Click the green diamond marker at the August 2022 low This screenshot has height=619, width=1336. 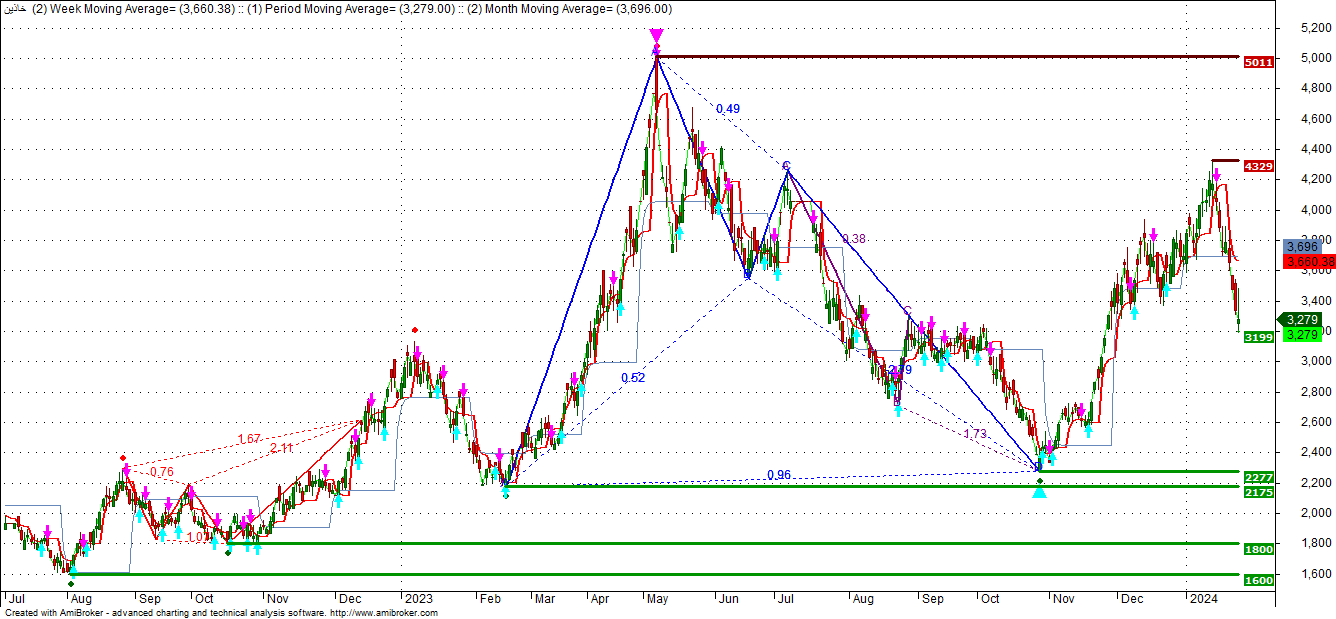(x=70, y=583)
